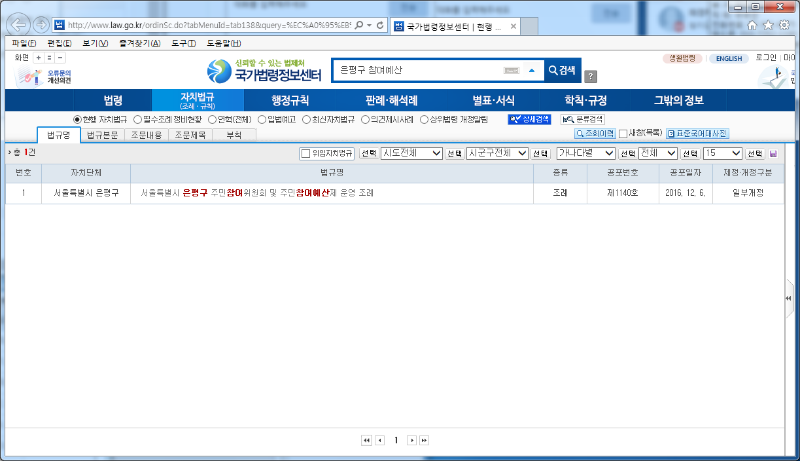Open browser tools gear icon
Screen dimensions: 800x461
pos(784,25)
